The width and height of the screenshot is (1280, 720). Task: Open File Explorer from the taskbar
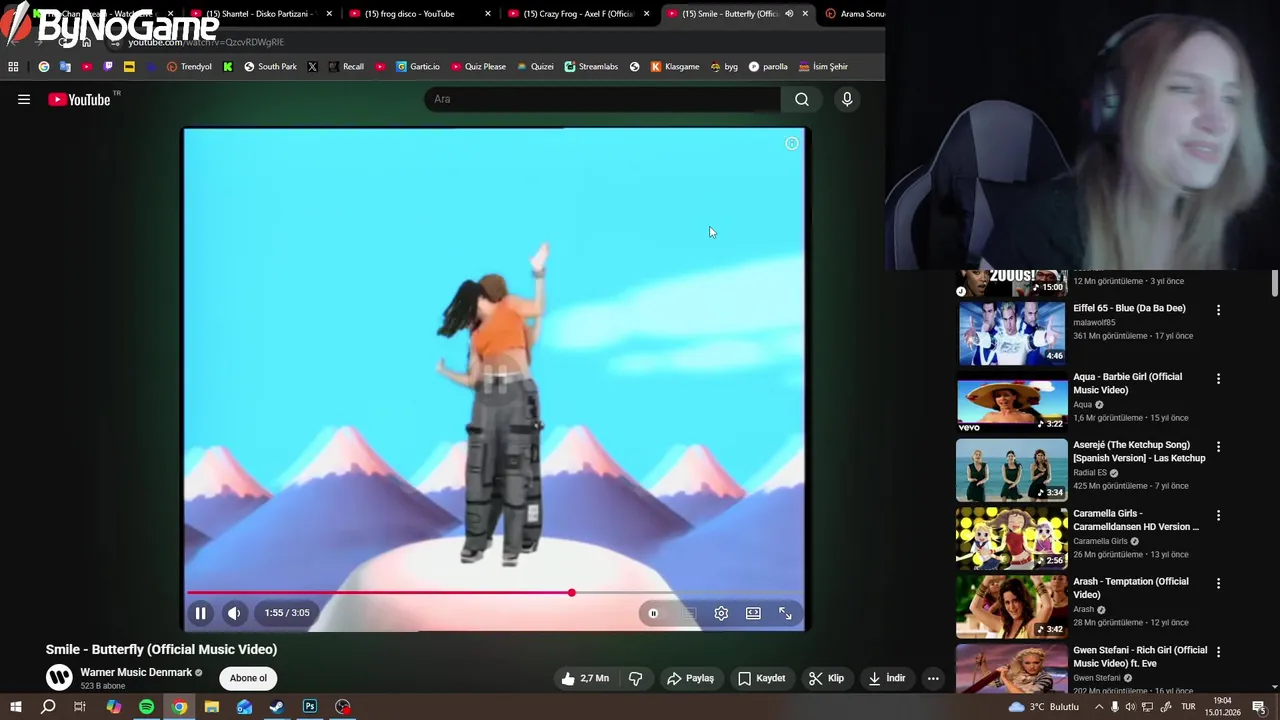pos(212,707)
